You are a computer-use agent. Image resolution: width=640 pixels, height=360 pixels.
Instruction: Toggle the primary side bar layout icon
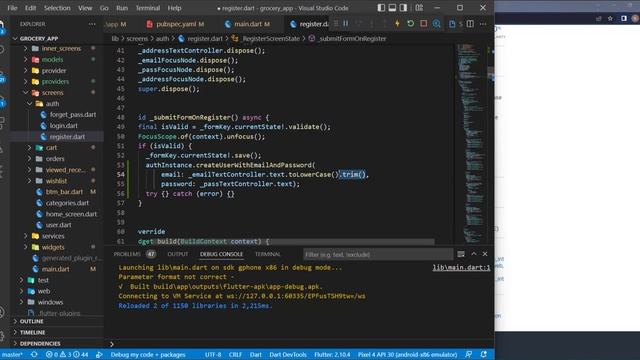(x=381, y=8)
